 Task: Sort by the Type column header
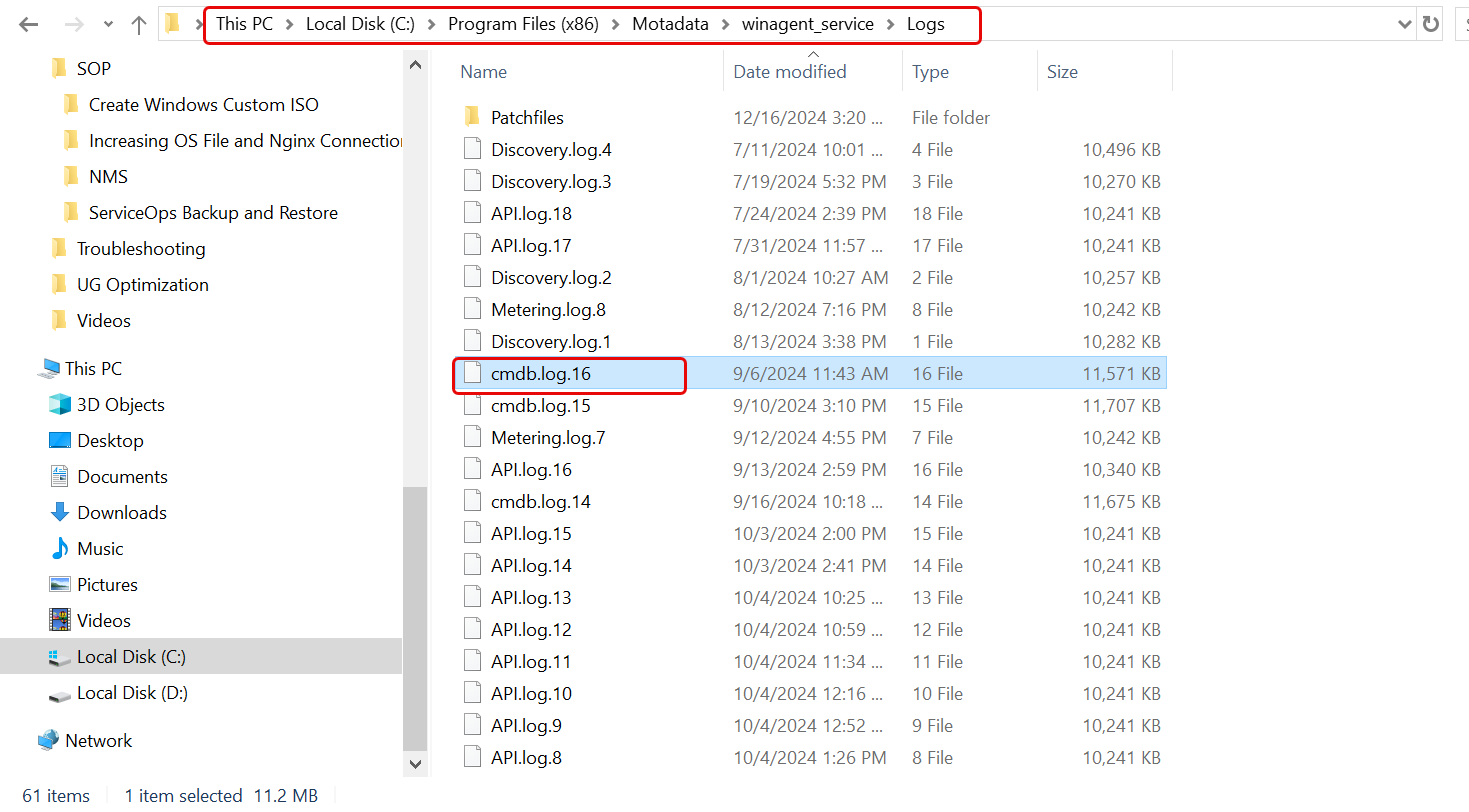pyautogui.click(x=930, y=72)
